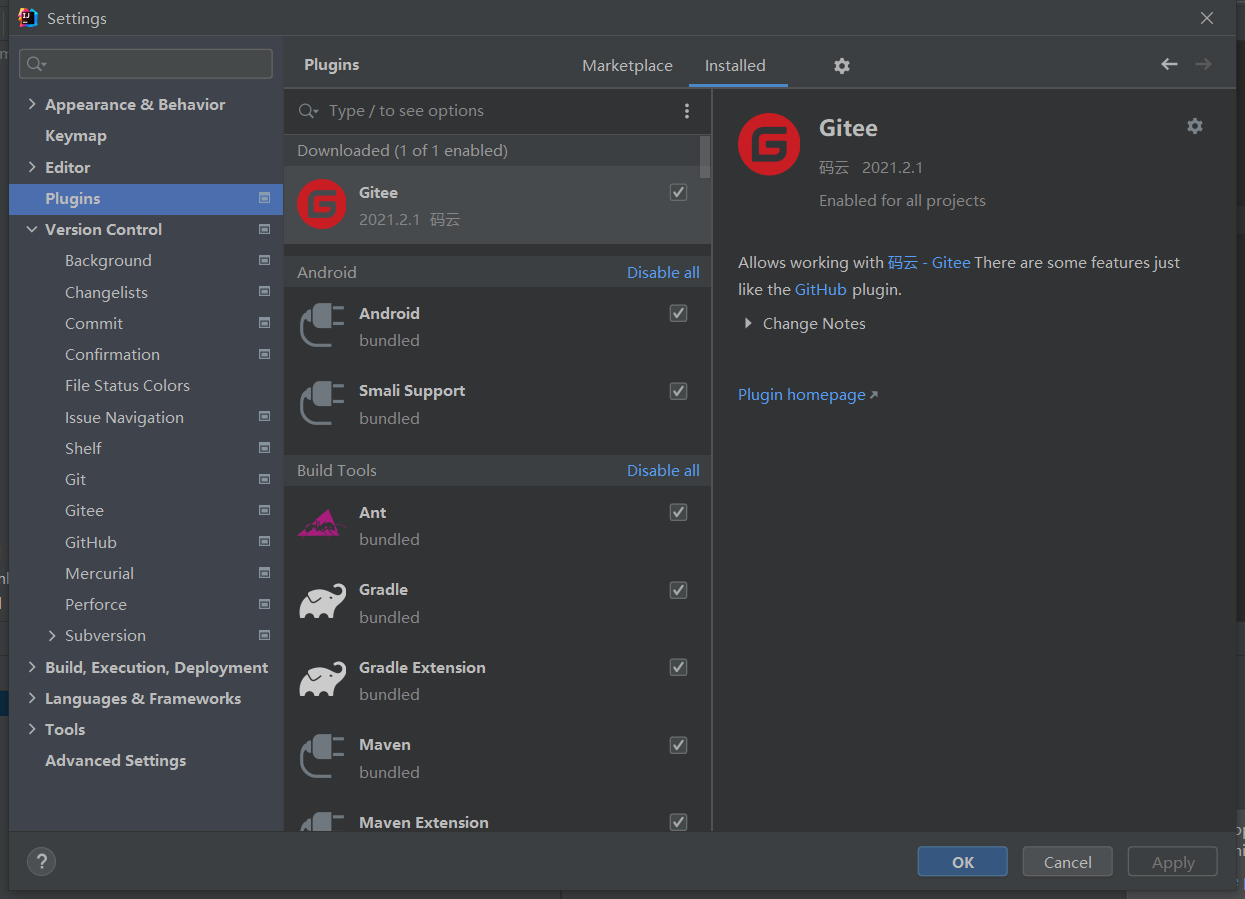1245x899 pixels.
Task: Click project-level icon next to Mercurial
Action: 264,573
